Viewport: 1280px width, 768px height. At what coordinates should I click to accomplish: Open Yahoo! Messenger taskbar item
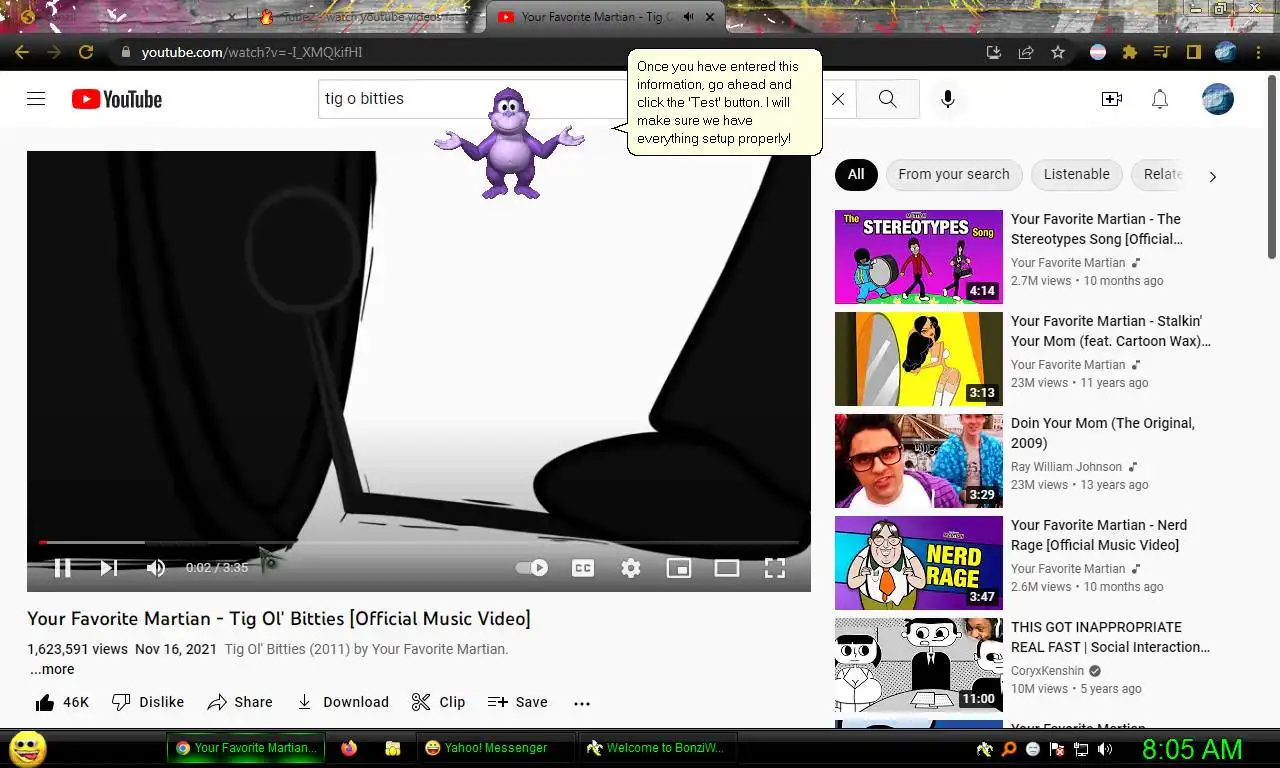coord(495,748)
